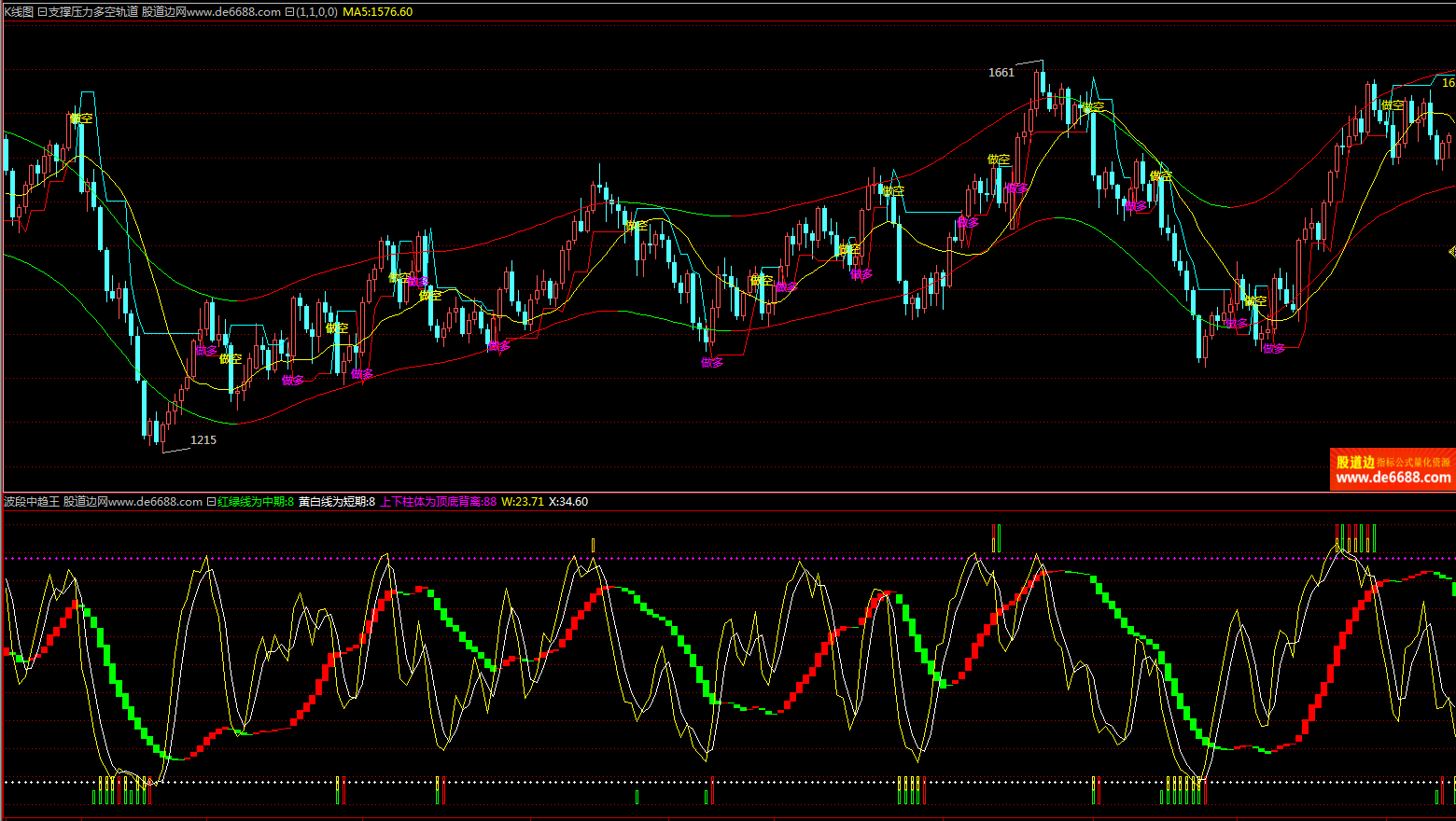Select the first 做空 signal at far left

[81, 118]
